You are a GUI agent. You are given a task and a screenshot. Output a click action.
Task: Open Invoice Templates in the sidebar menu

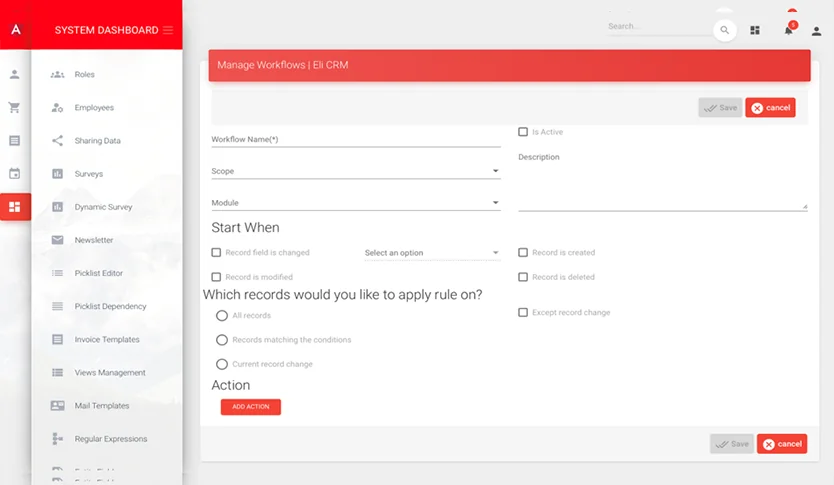106,339
